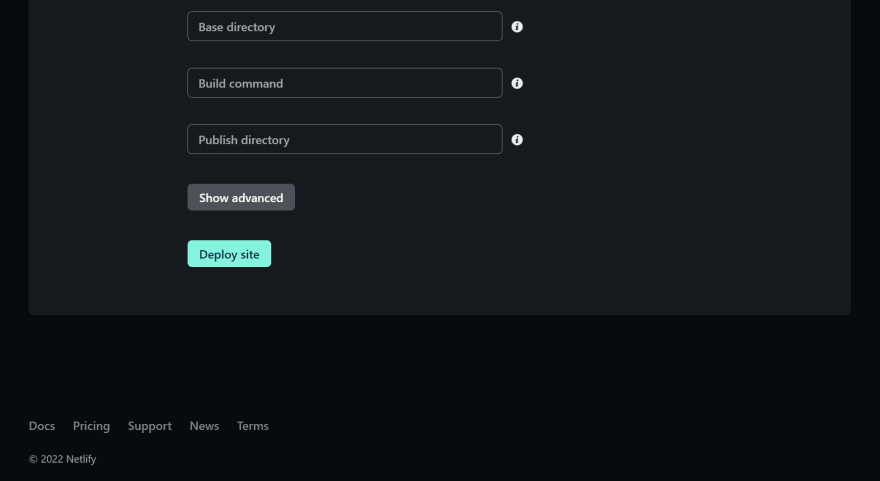
Task: Open the News footer link
Action: pos(204,426)
